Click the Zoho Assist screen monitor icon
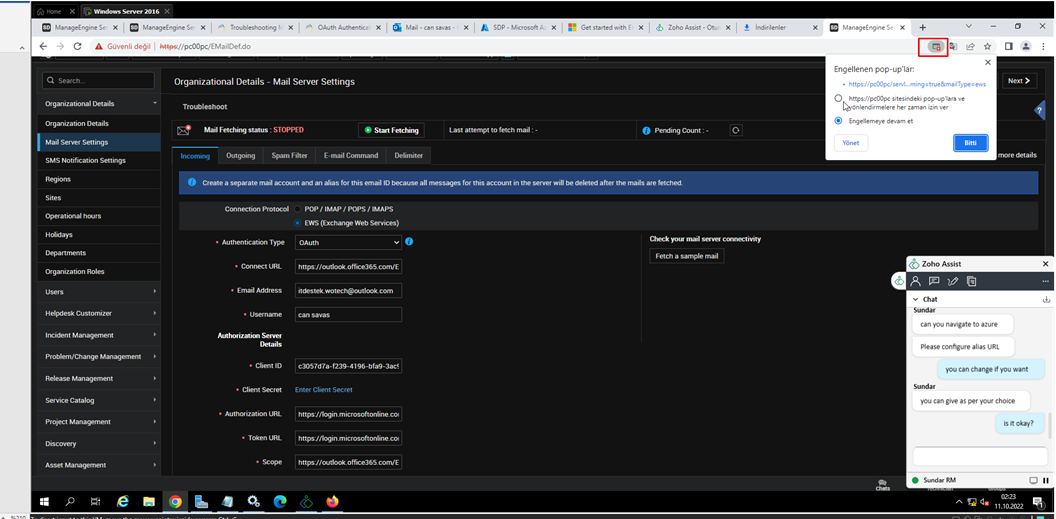This screenshot has width=1056, height=519. click(x=1034, y=480)
